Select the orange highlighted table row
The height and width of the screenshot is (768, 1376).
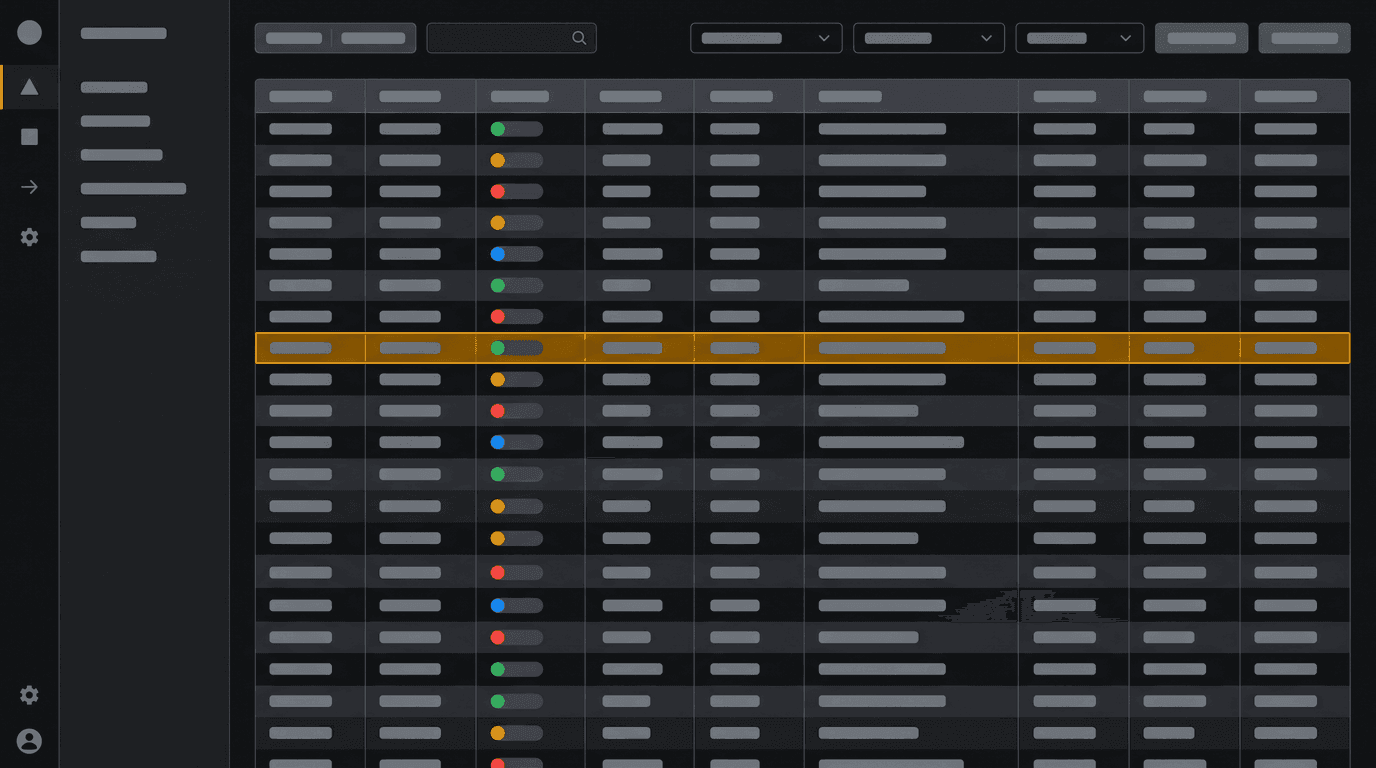[x=802, y=348]
